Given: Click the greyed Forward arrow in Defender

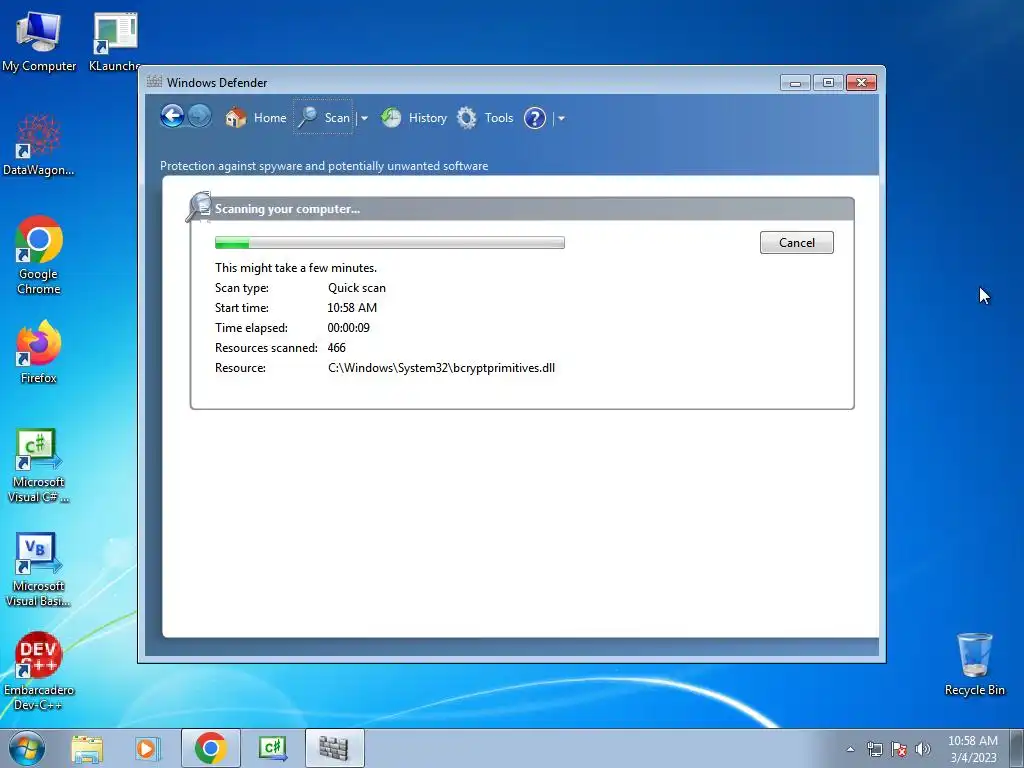Looking at the screenshot, I should [x=199, y=117].
